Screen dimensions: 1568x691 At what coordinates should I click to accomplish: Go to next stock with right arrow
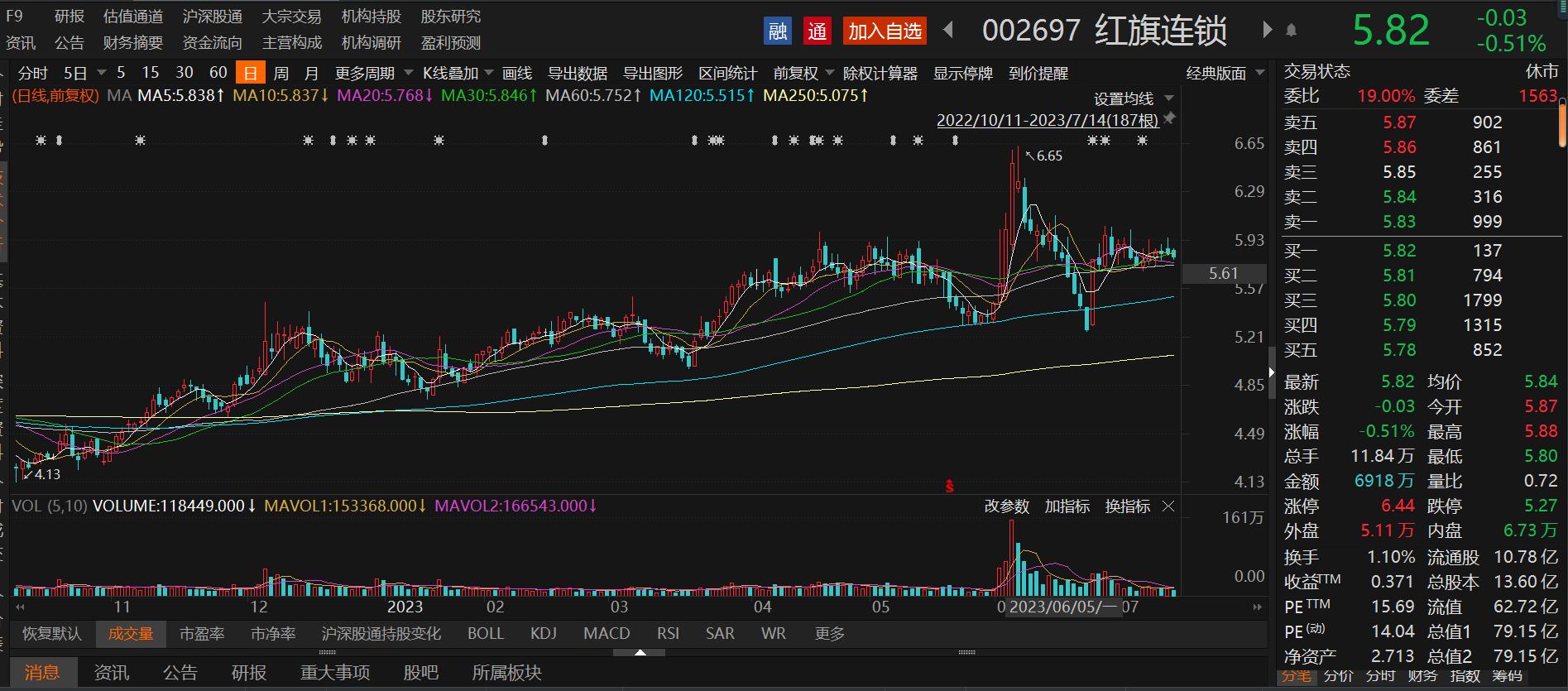pyautogui.click(x=1266, y=31)
